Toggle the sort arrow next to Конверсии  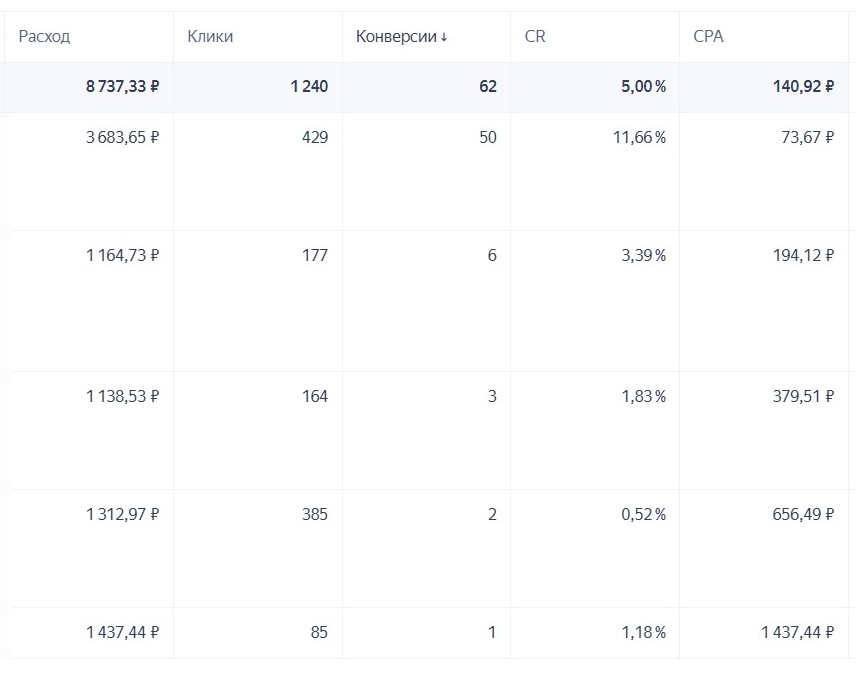click(444, 37)
